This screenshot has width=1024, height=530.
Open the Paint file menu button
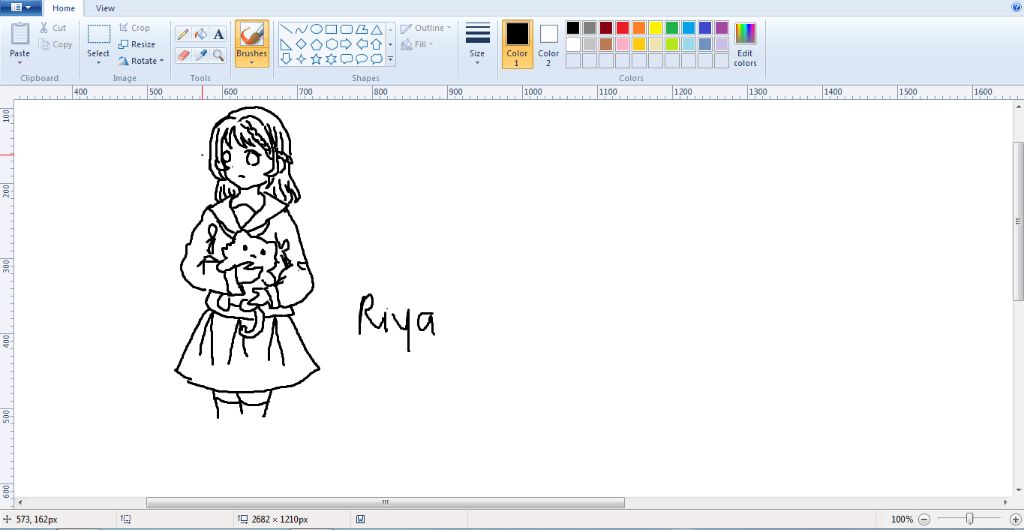click(x=21, y=8)
